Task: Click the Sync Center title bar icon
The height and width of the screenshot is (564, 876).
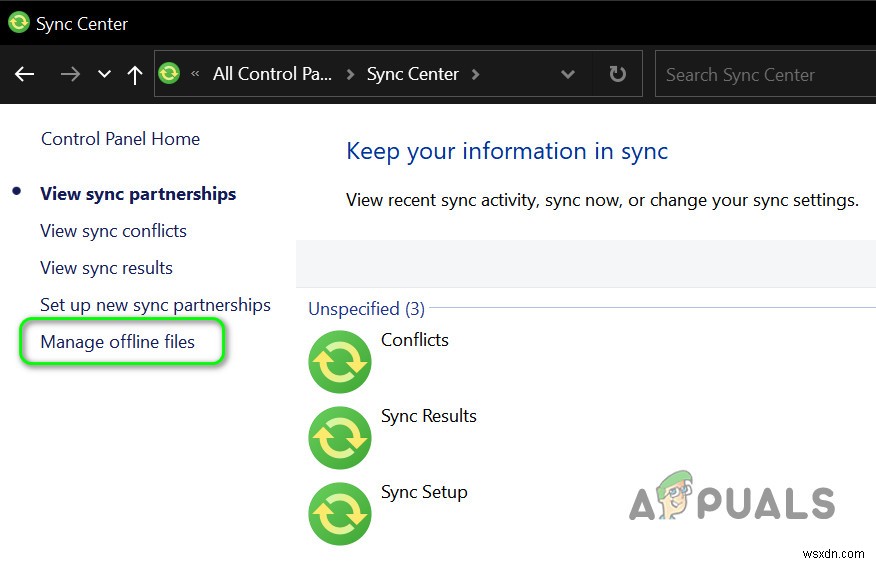Action: 18,23
